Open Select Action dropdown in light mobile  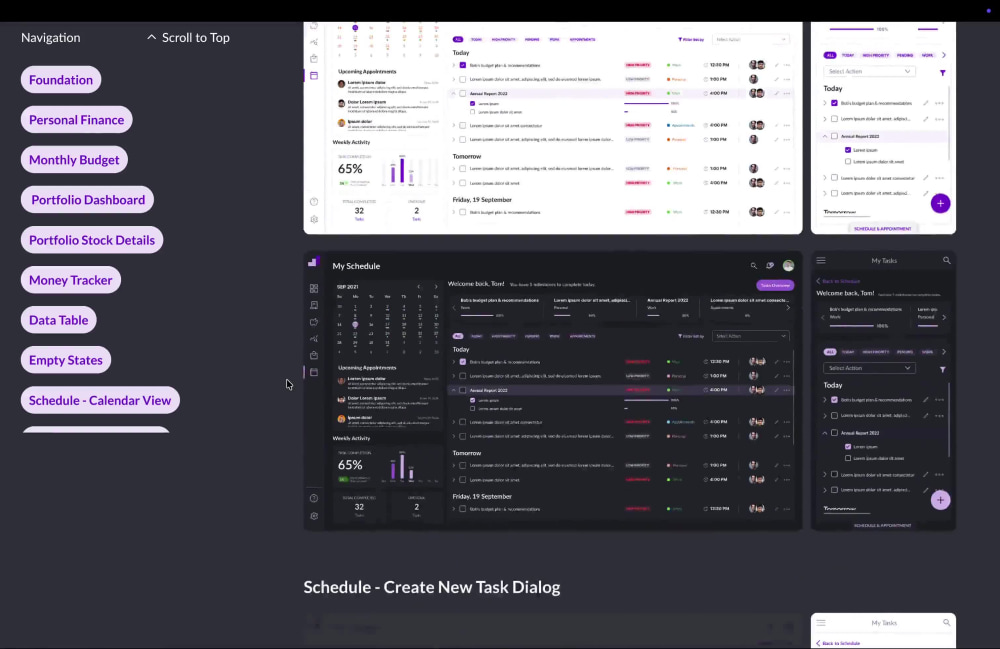tap(869, 71)
